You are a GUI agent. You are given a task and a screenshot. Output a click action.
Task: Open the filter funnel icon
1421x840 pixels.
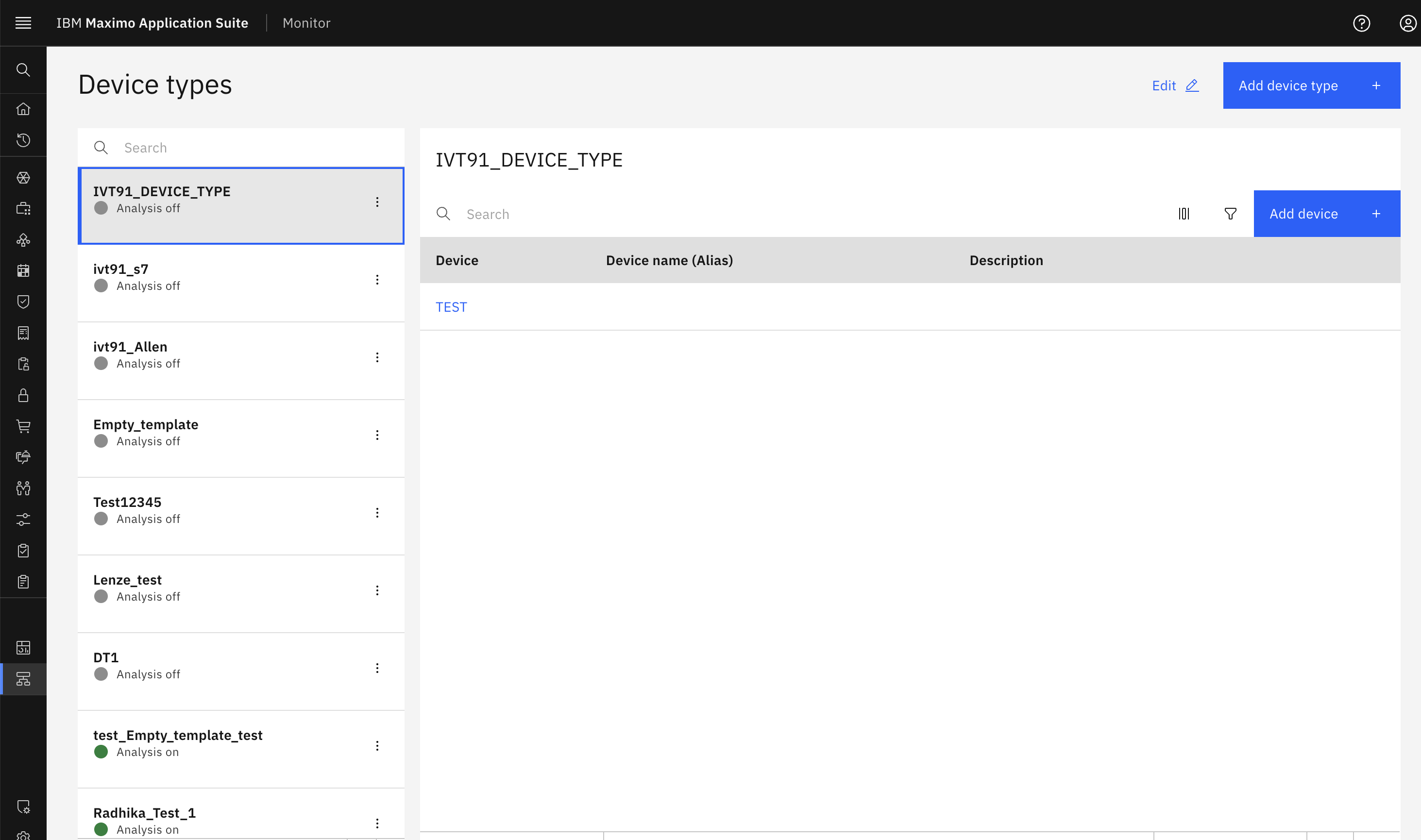pyautogui.click(x=1230, y=213)
